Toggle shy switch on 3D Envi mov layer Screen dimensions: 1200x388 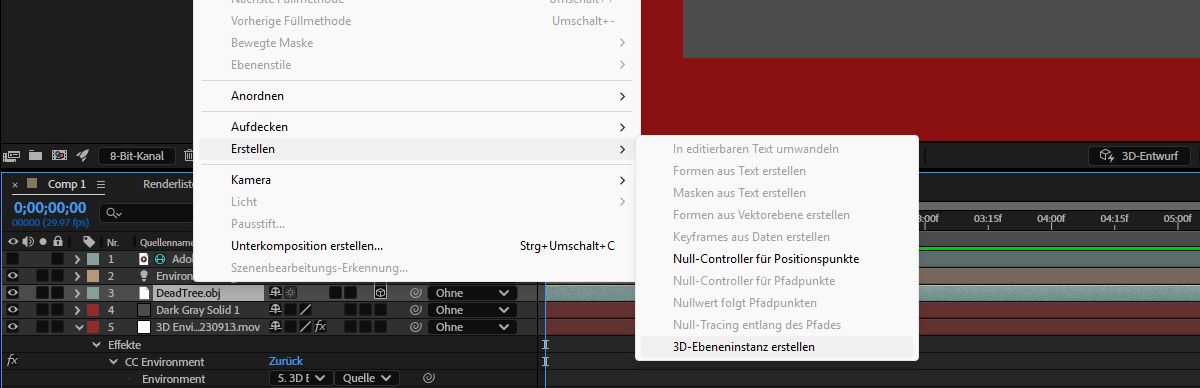(275, 327)
